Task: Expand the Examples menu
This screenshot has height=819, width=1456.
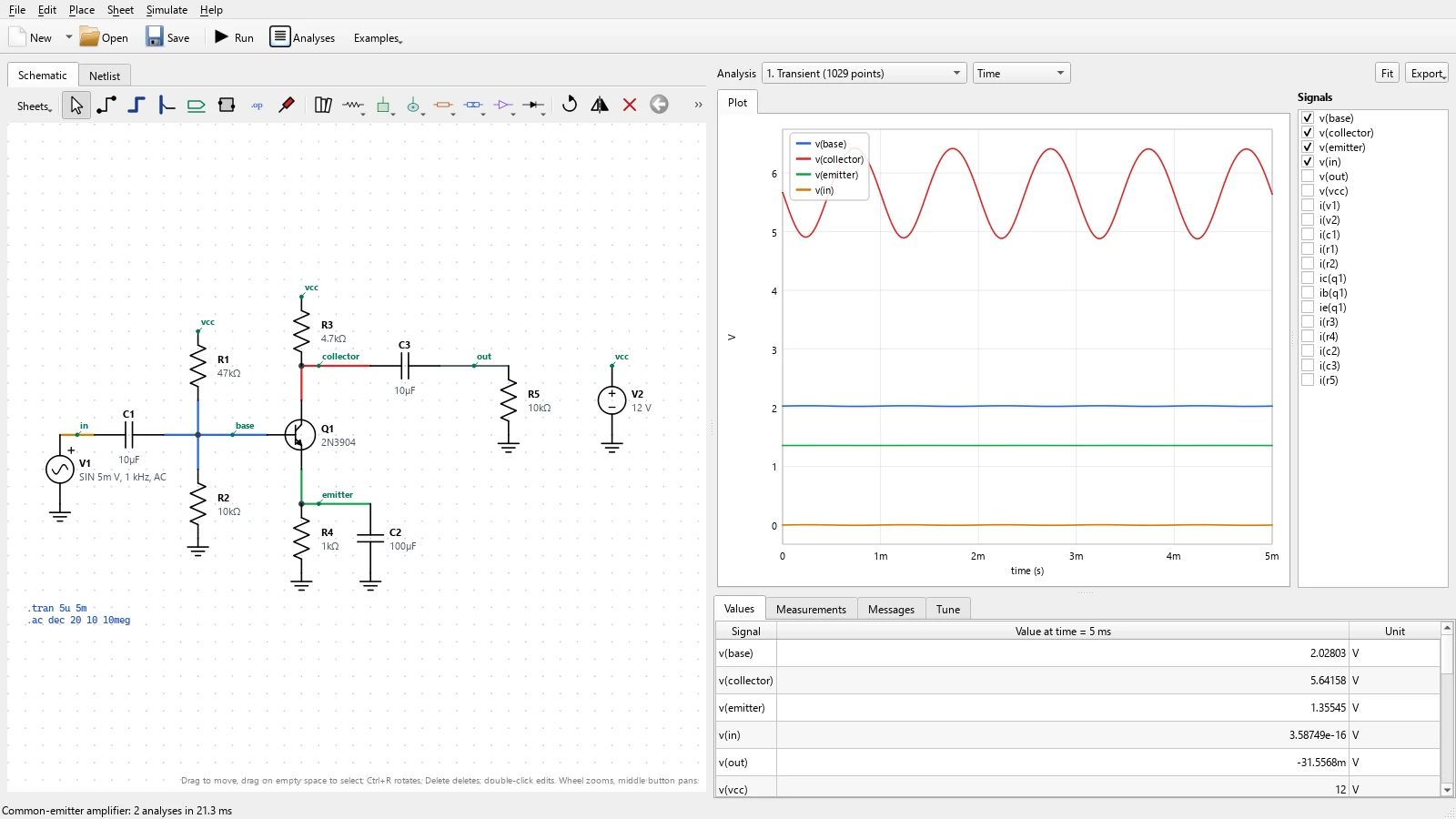Action: coord(378,37)
